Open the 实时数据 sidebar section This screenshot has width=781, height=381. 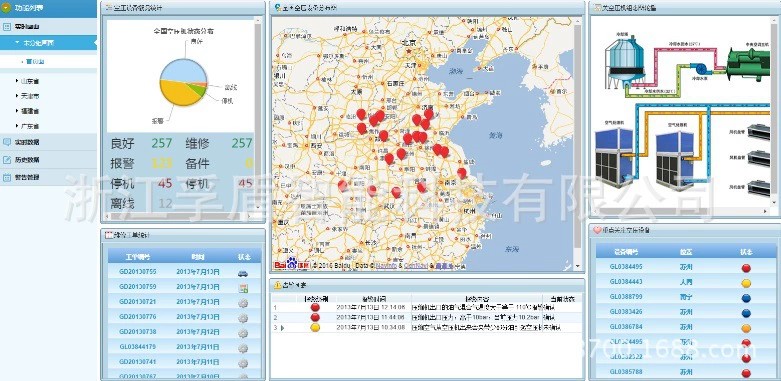(x=48, y=142)
